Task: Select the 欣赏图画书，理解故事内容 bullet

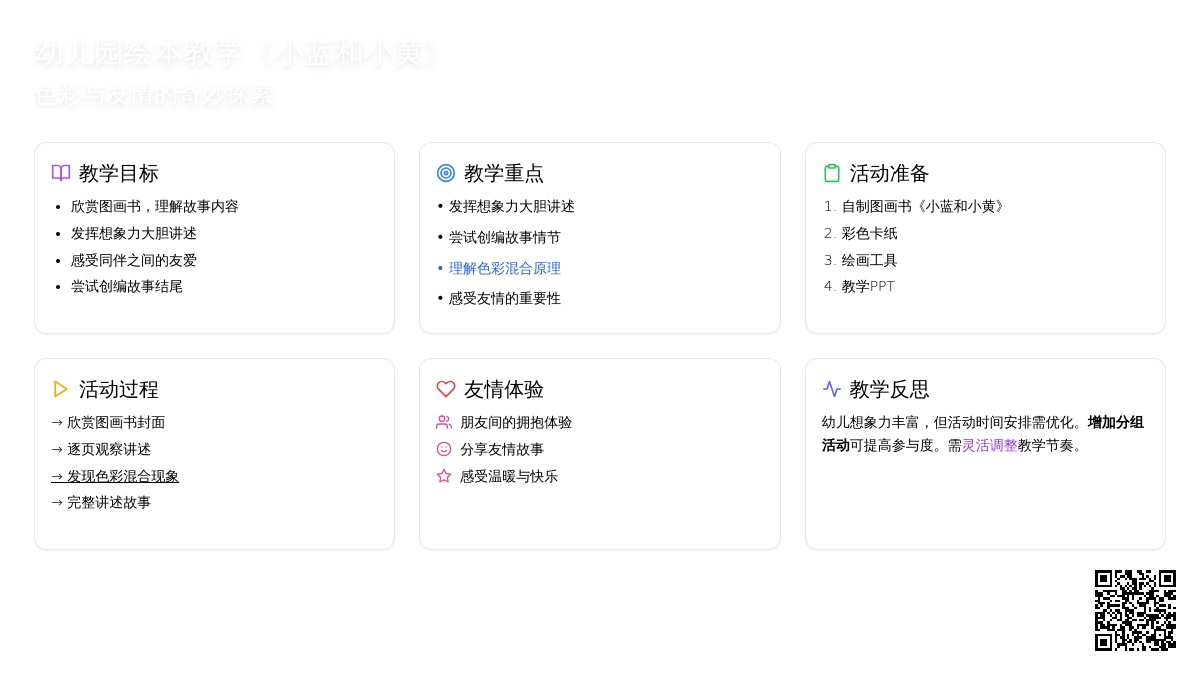Action: [x=155, y=206]
